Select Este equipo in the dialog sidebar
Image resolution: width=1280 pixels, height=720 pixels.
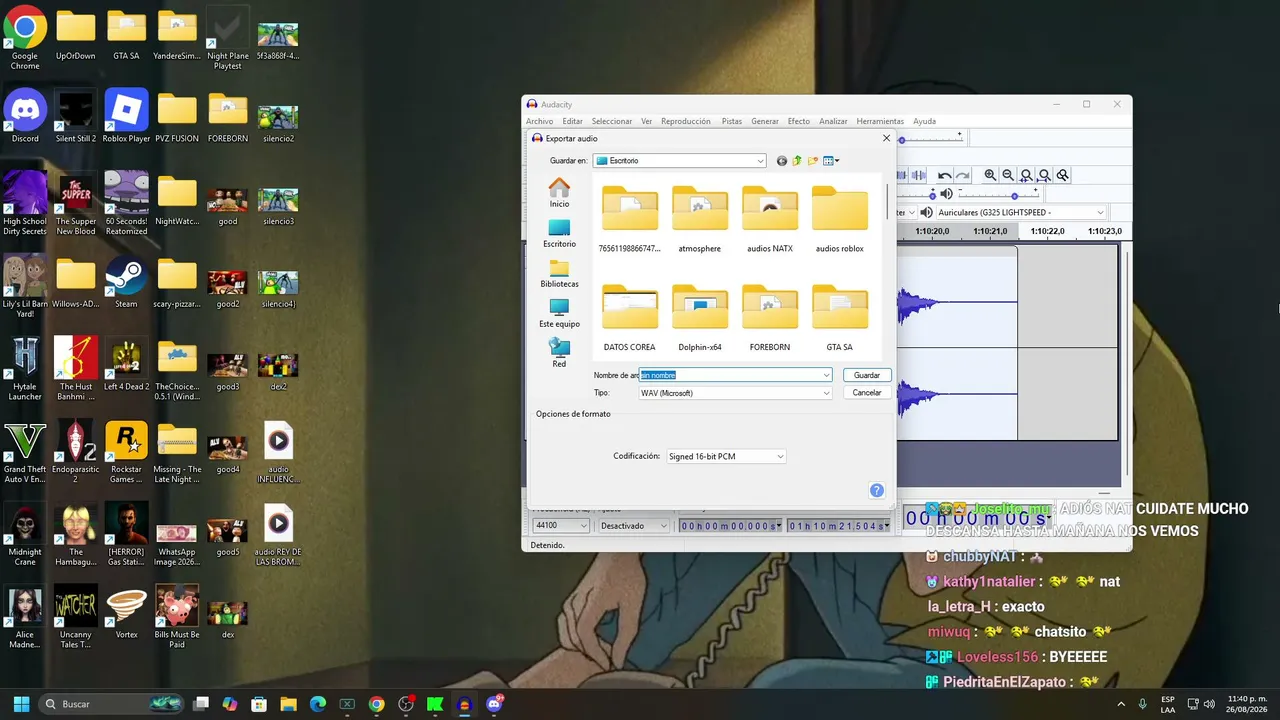[559, 314]
